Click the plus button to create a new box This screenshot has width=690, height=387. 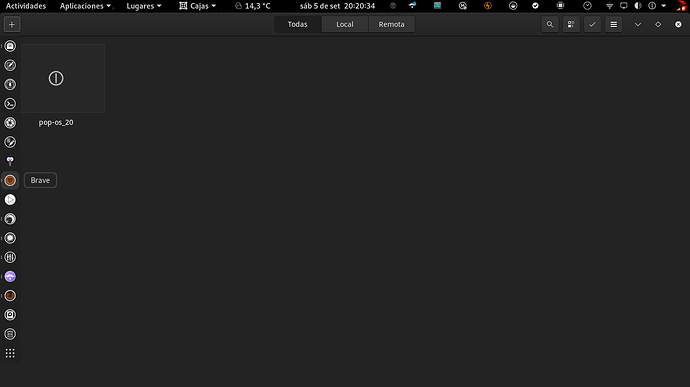tap(12, 25)
